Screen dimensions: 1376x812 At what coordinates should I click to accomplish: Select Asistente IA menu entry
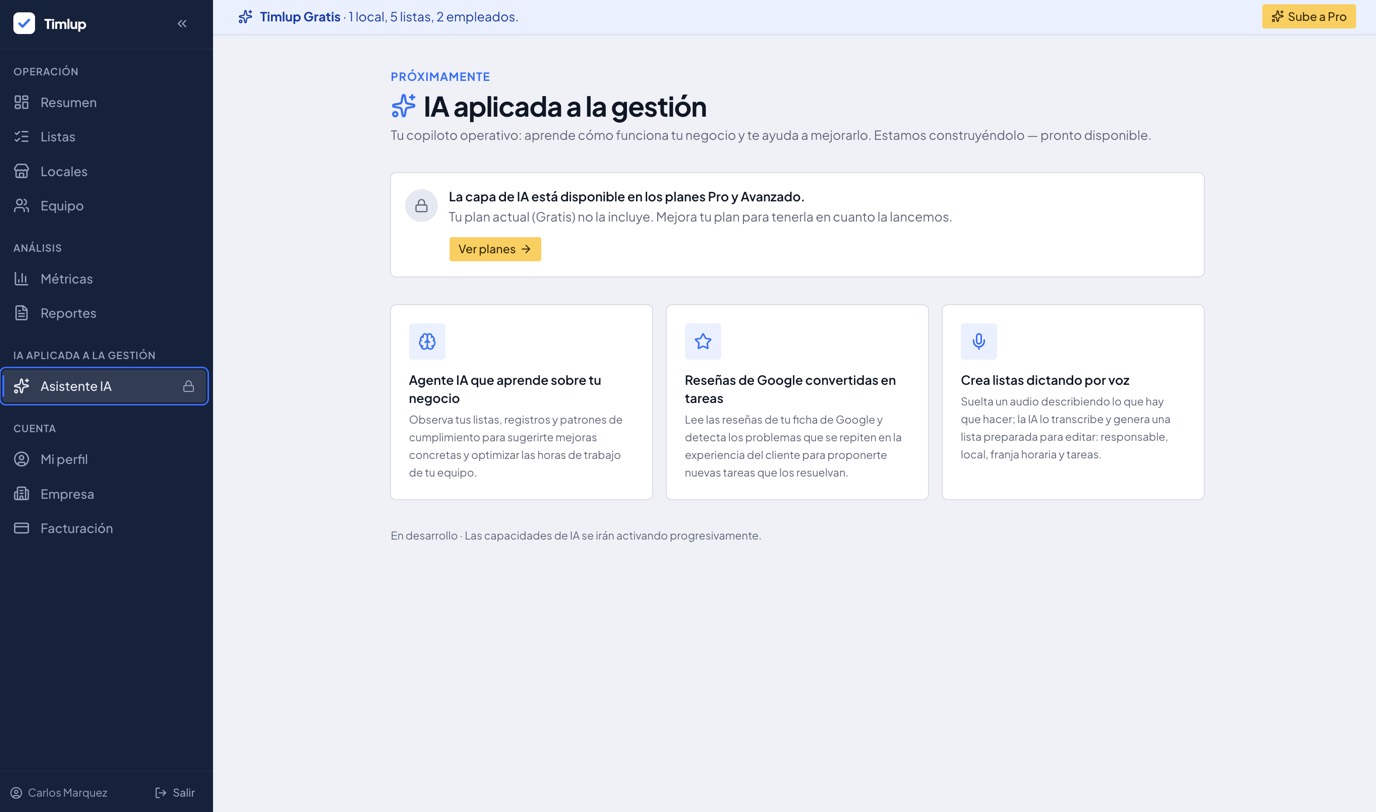click(x=105, y=386)
